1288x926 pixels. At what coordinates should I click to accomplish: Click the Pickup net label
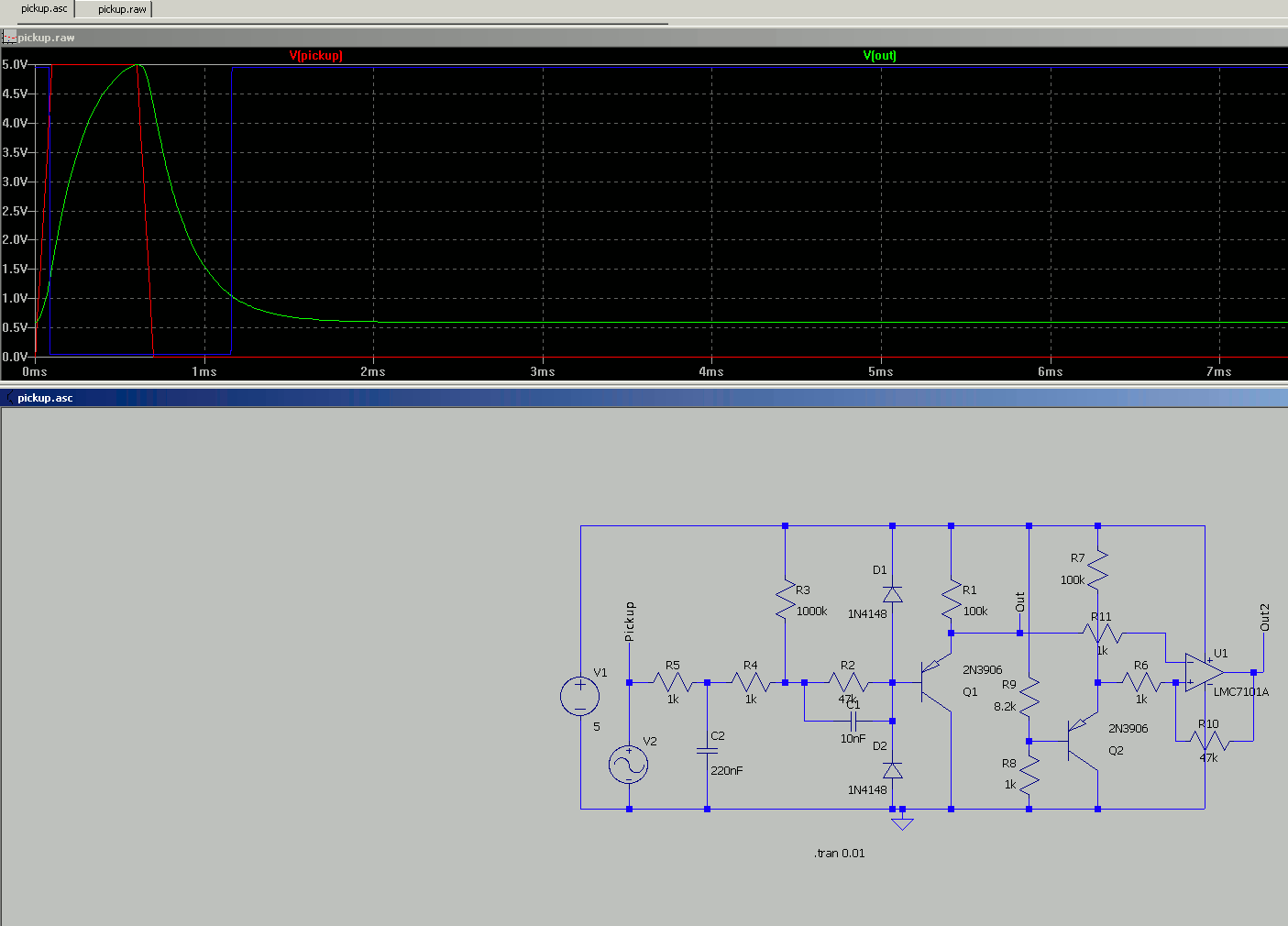(x=630, y=621)
